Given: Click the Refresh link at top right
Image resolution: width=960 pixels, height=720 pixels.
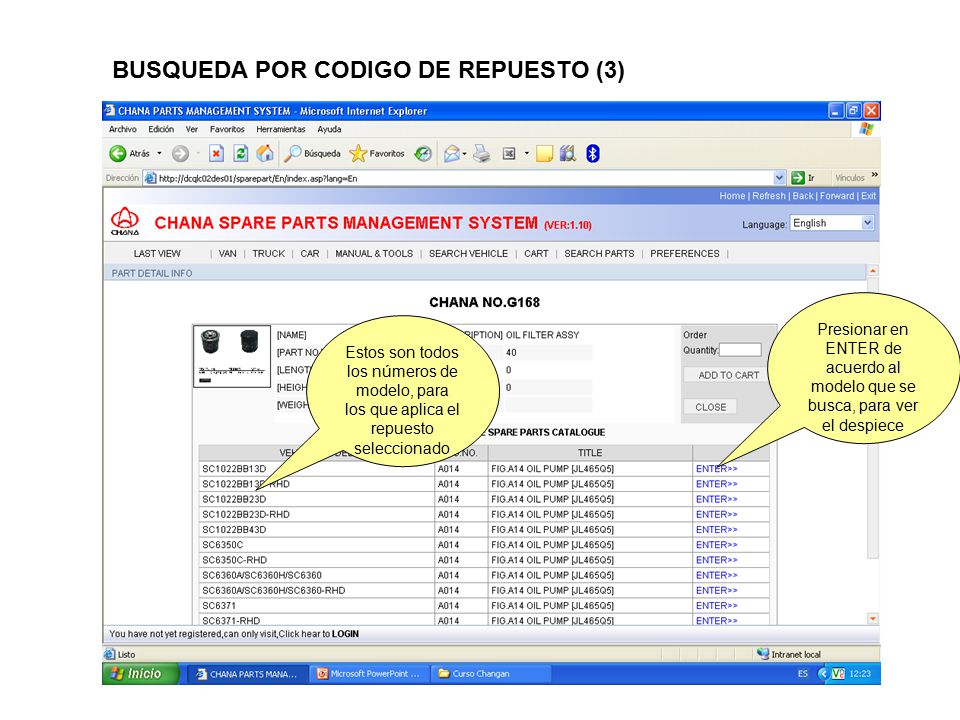Looking at the screenshot, I should click(769, 196).
